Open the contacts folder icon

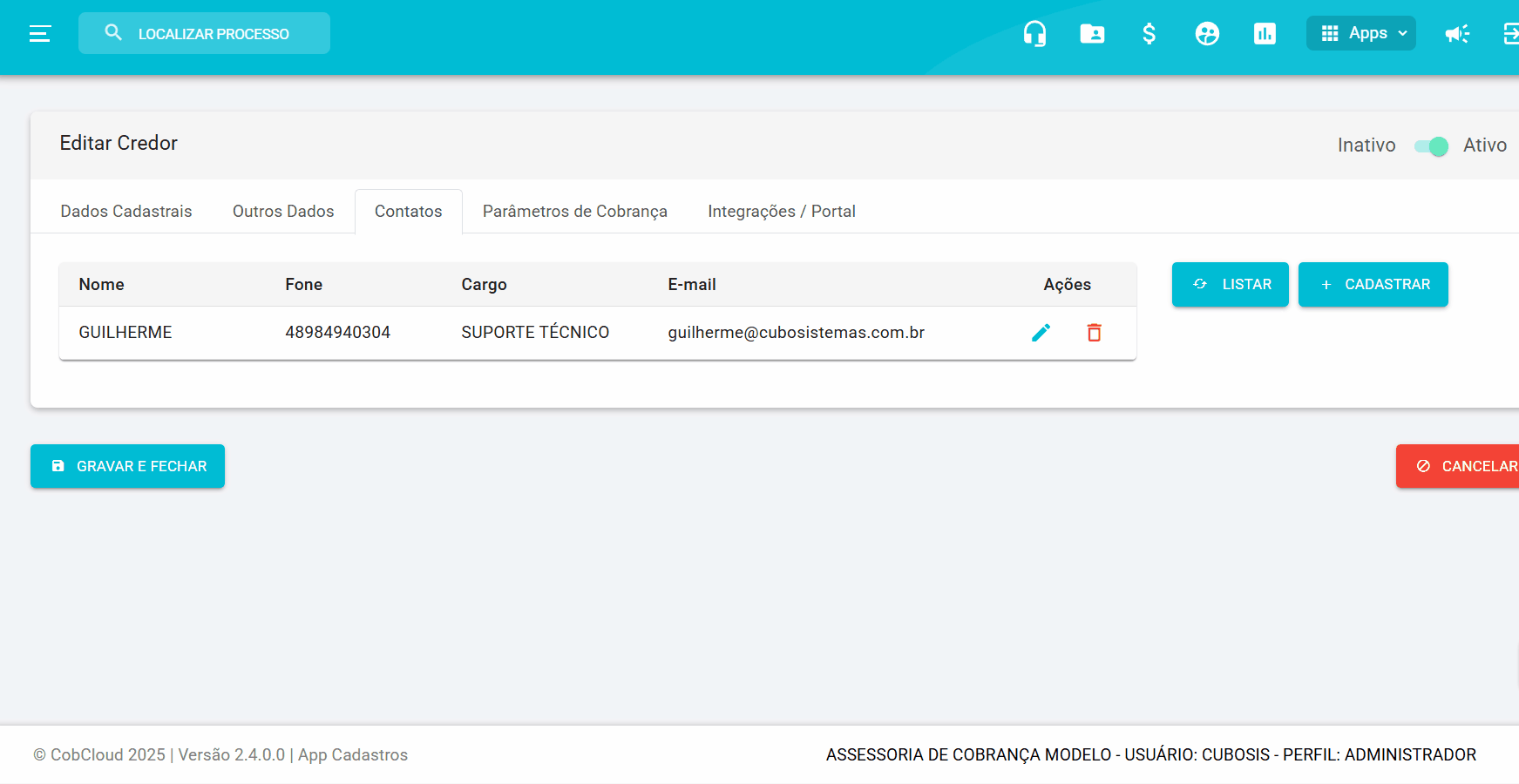coord(1092,34)
